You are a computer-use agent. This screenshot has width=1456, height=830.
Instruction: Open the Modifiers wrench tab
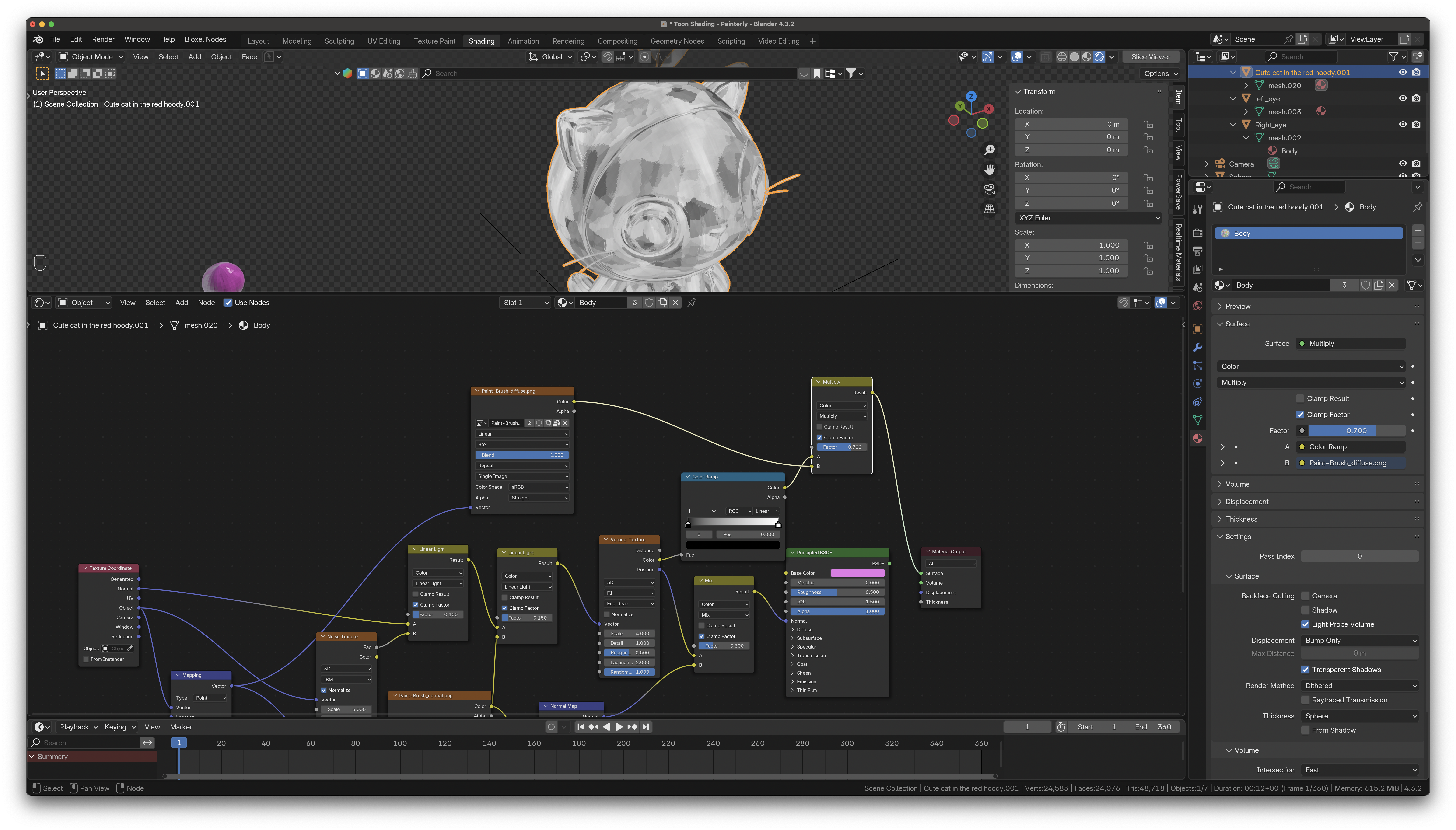(1198, 347)
